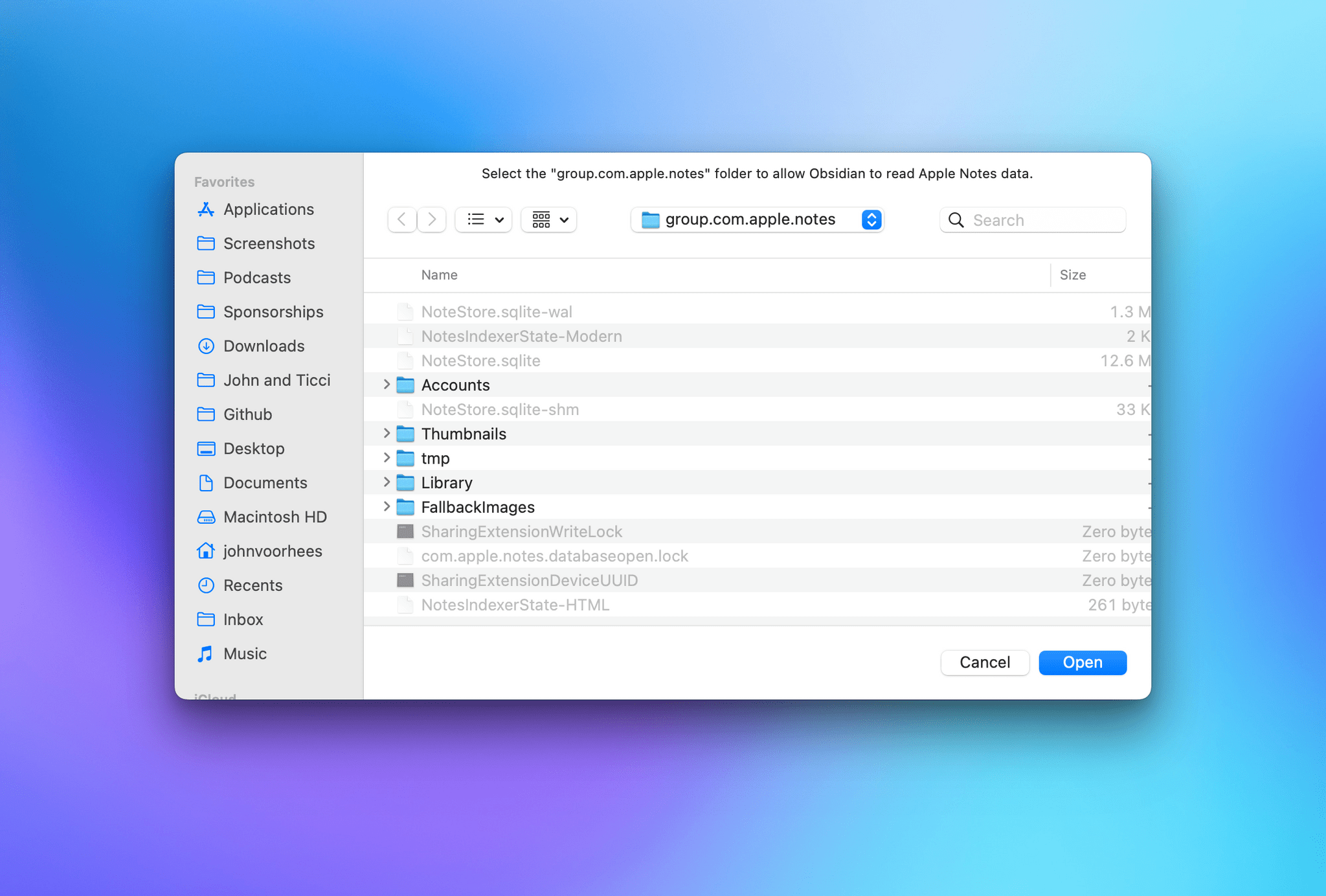Expand the Accounts folder

click(387, 384)
